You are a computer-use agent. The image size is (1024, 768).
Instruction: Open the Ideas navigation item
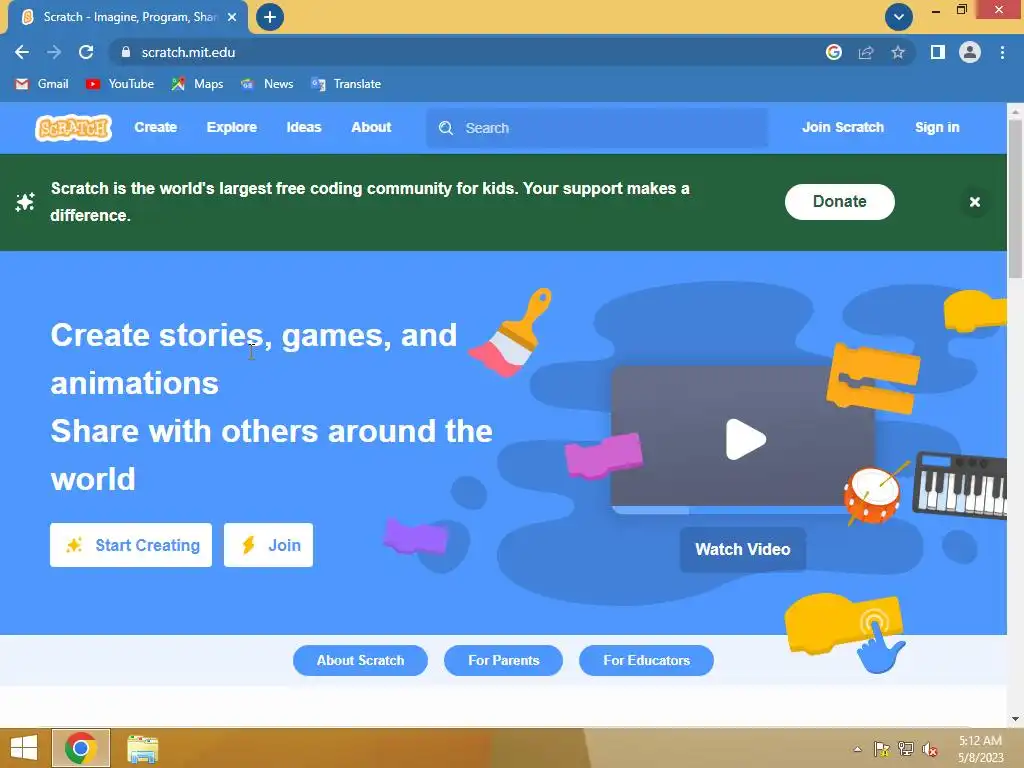pos(304,127)
